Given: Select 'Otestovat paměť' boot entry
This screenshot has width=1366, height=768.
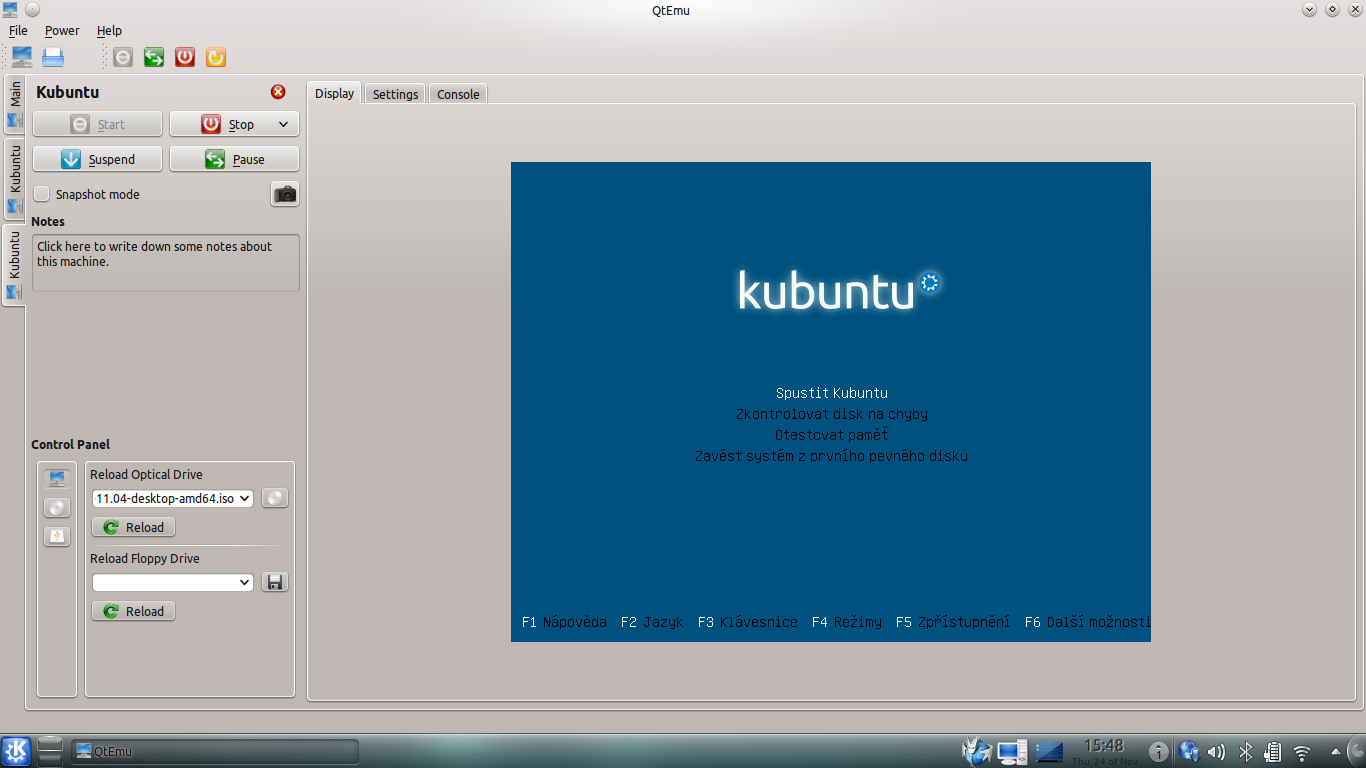Looking at the screenshot, I should pyautogui.click(x=831, y=435).
